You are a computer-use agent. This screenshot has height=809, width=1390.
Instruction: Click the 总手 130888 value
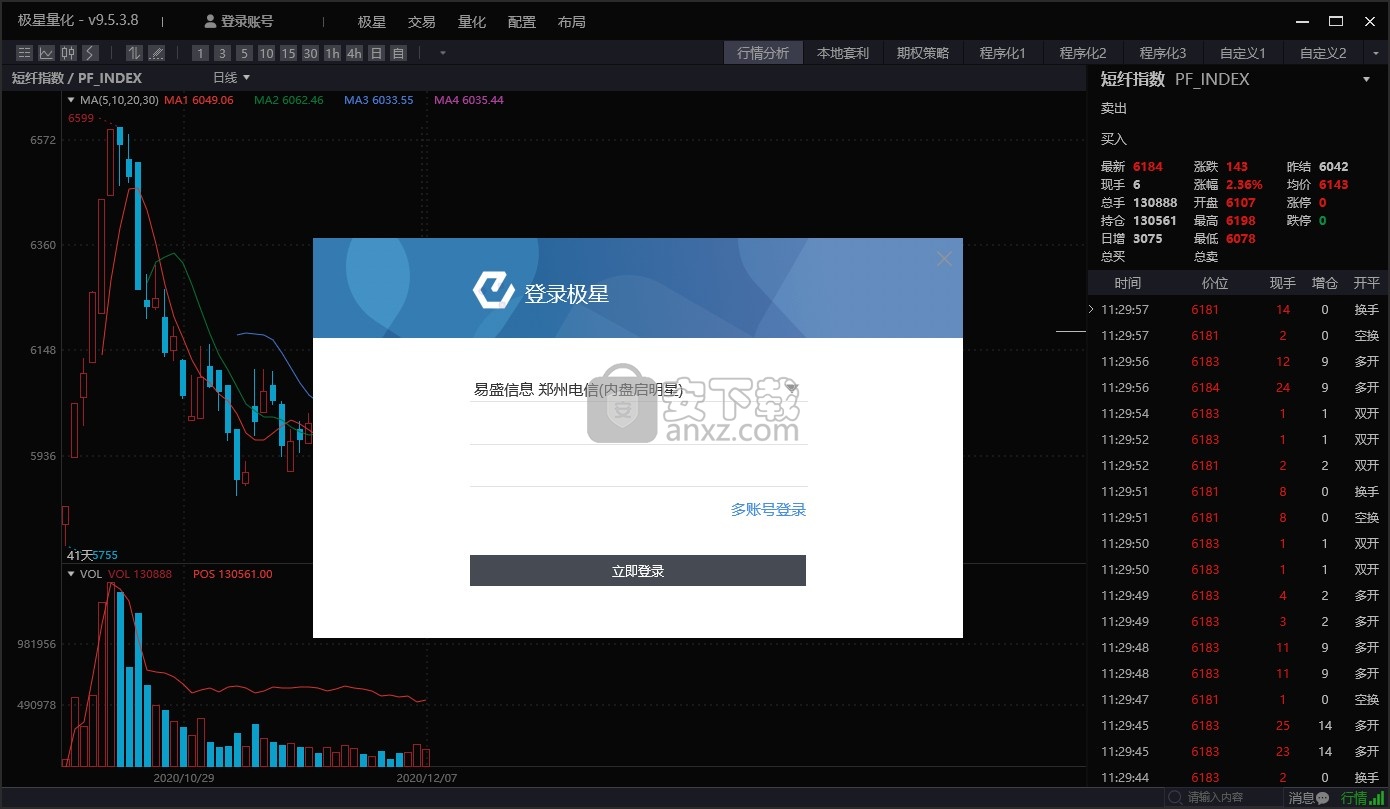[1155, 203]
